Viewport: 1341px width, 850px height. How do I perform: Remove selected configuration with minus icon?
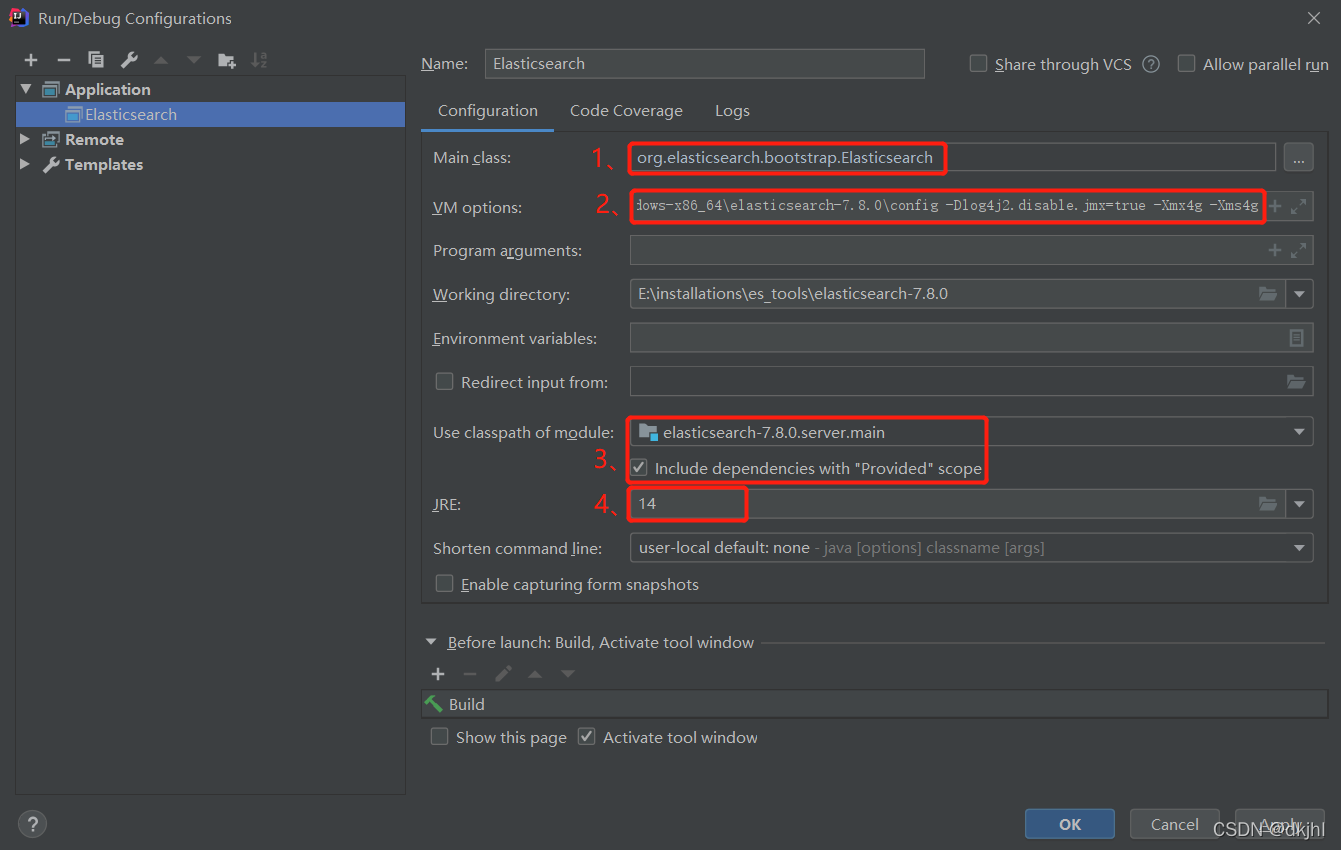63,60
